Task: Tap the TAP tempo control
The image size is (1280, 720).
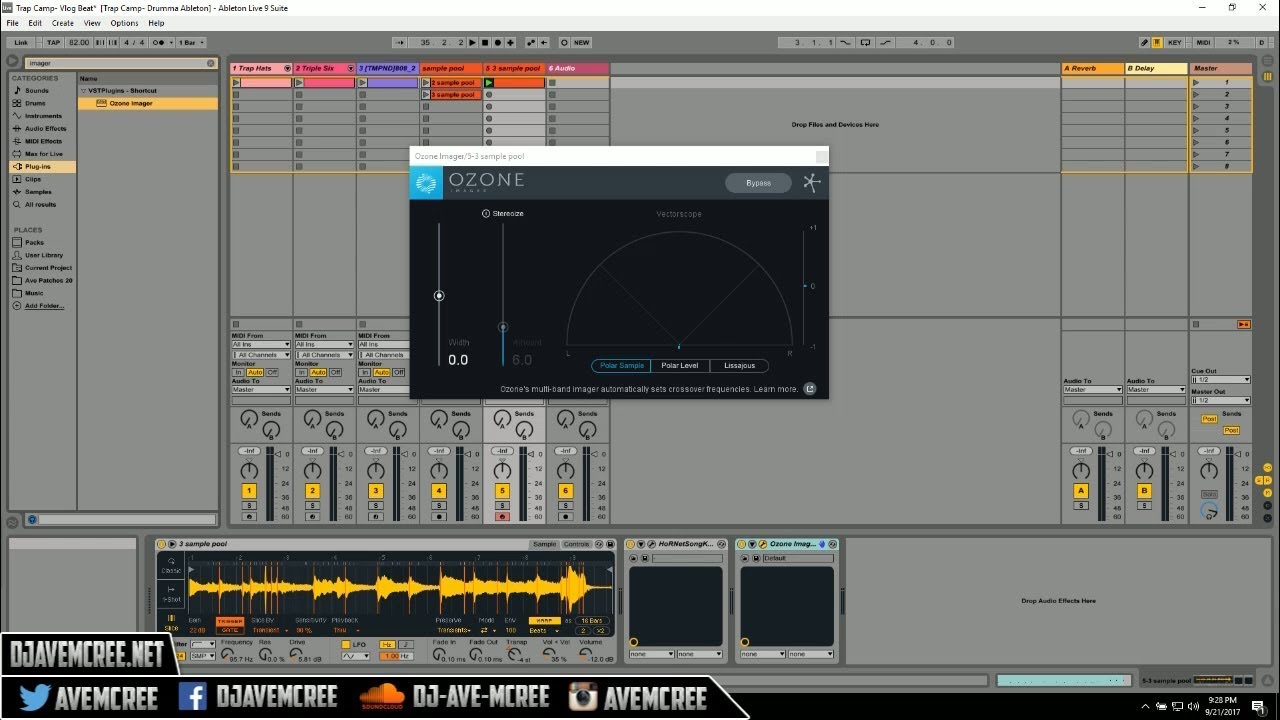Action: 52,42
